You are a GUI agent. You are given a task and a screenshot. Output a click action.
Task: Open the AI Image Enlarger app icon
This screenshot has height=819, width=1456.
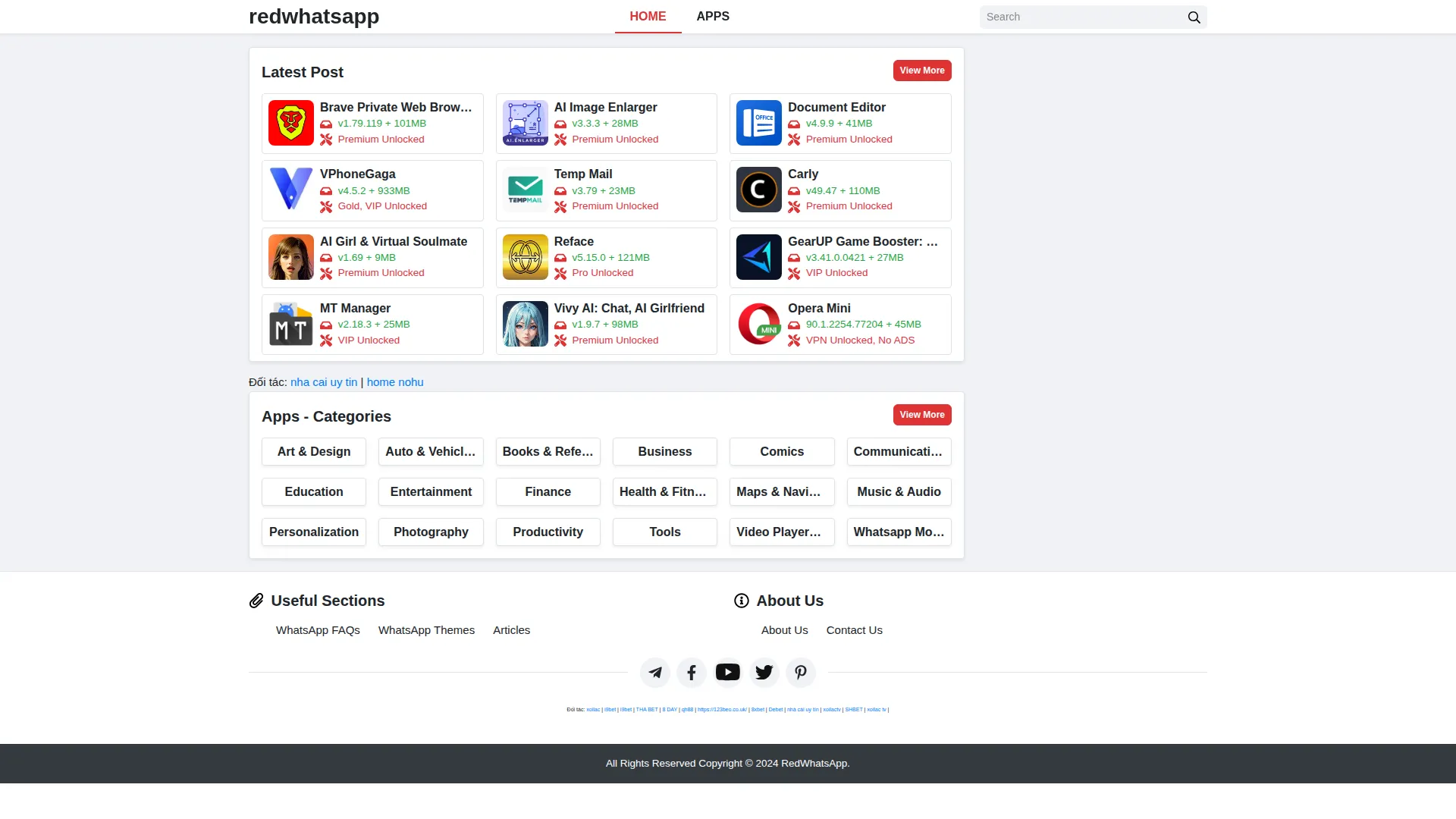click(x=525, y=123)
